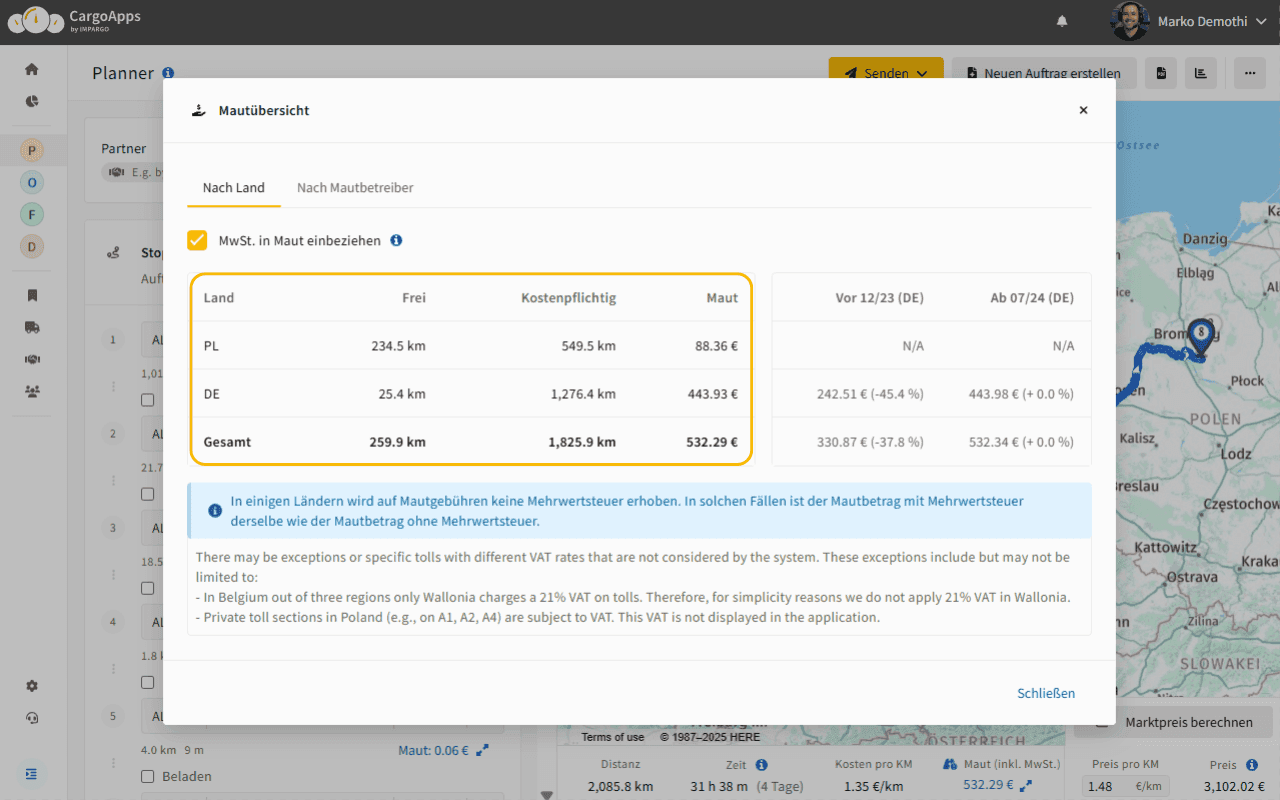Select the Nach Land tab
This screenshot has width=1280, height=800.
(x=233, y=188)
